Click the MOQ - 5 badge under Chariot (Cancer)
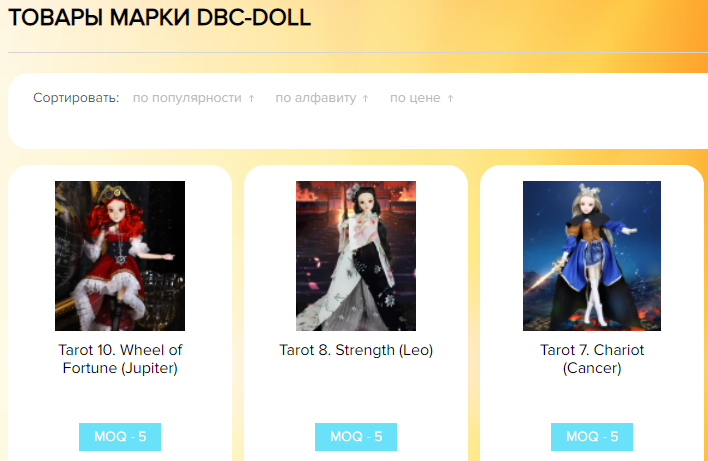 [592, 437]
